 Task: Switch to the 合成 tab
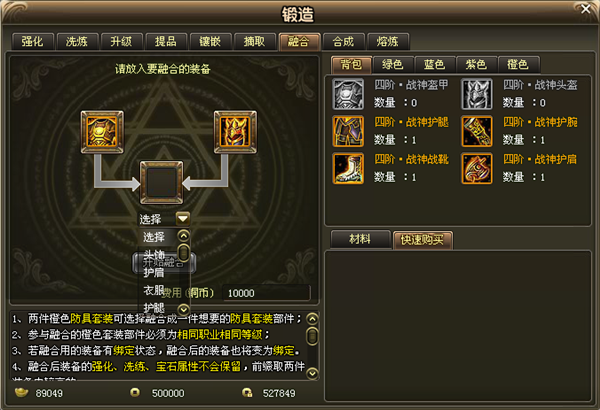(343, 41)
